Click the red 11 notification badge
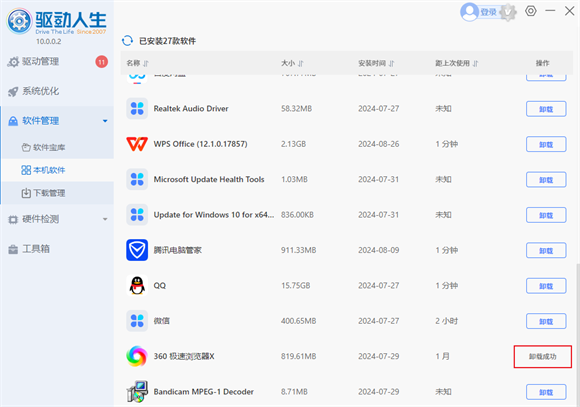Viewport: 580px width, 407px height. (102, 62)
